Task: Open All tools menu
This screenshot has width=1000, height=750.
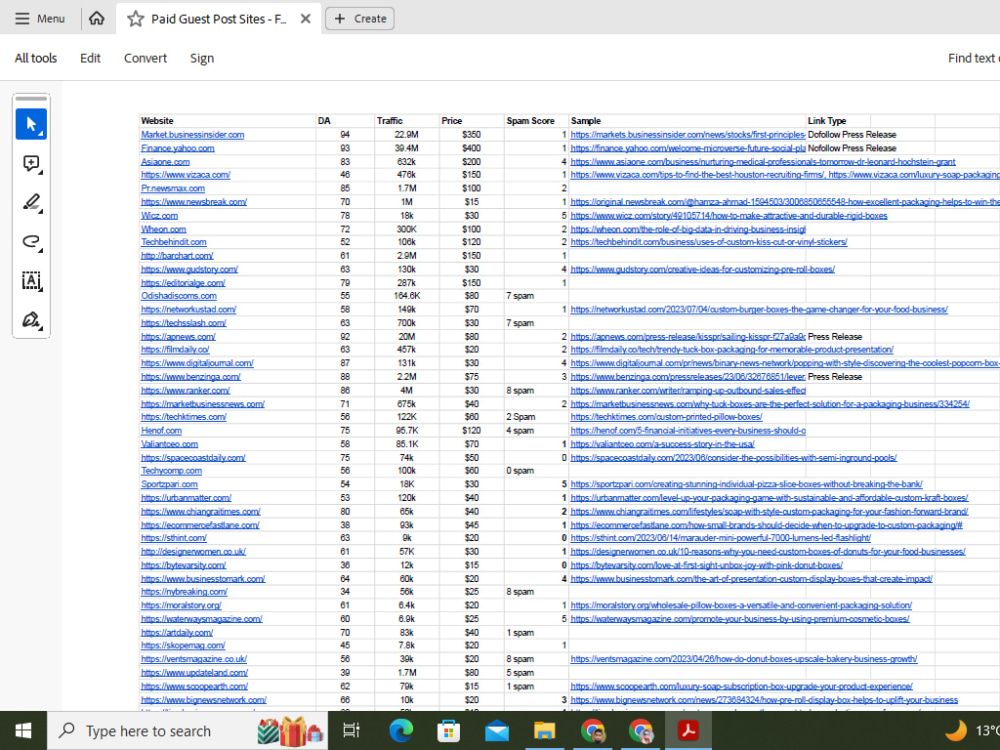Action: tap(36, 58)
